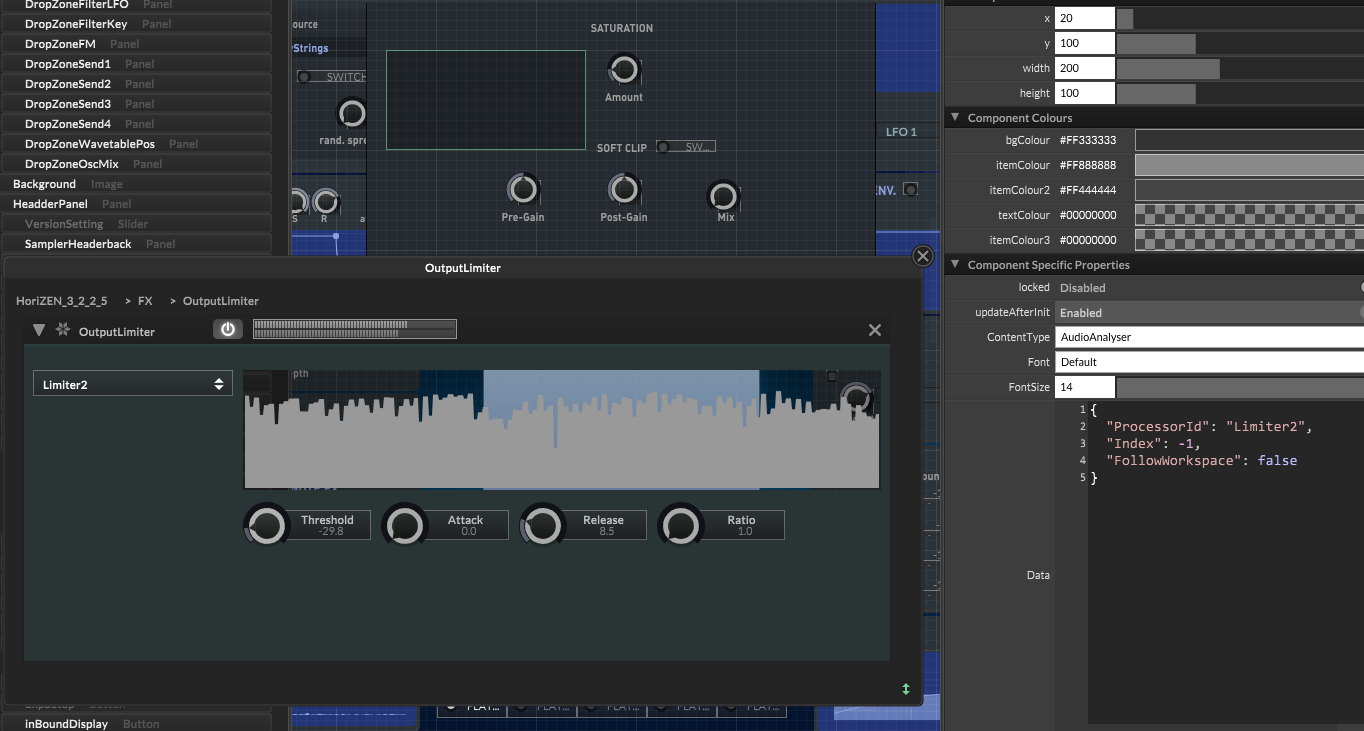Select the SamplerHeaderback panel component

136,244
